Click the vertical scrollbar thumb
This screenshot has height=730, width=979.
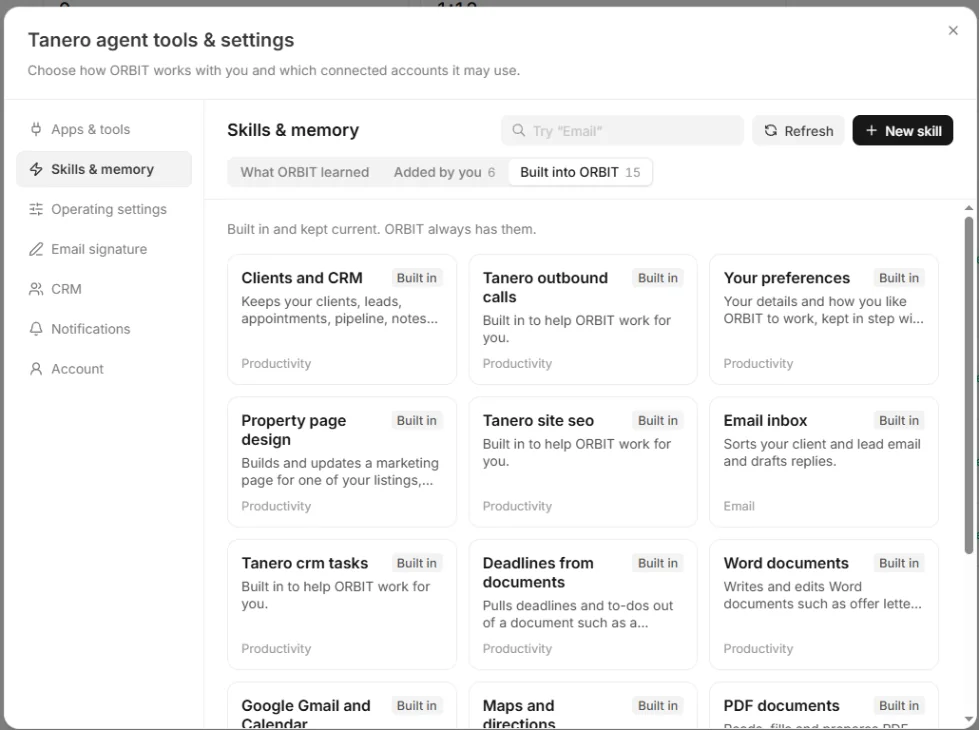tap(968, 385)
